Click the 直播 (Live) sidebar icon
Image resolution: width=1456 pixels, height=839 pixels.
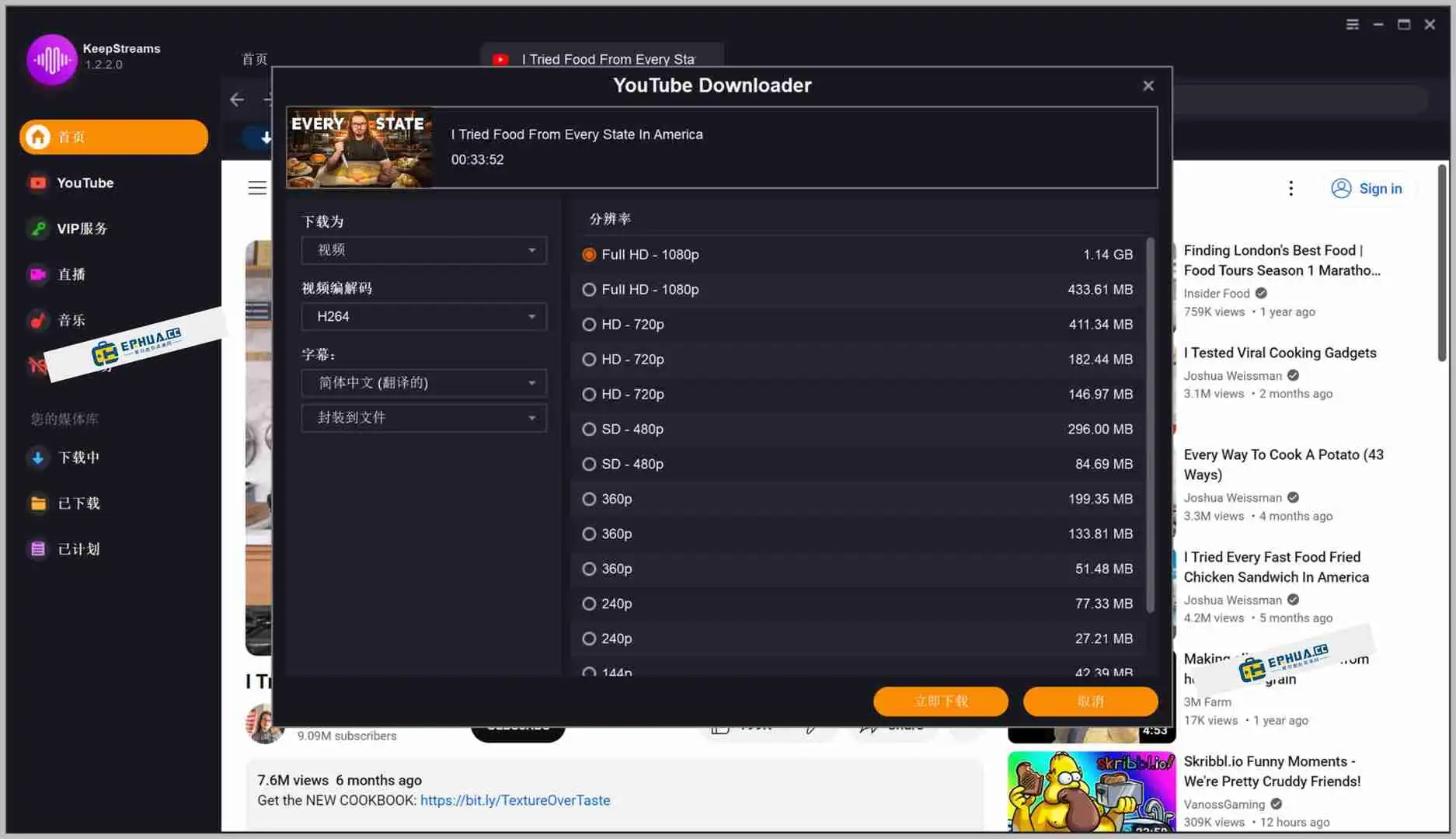(x=71, y=274)
